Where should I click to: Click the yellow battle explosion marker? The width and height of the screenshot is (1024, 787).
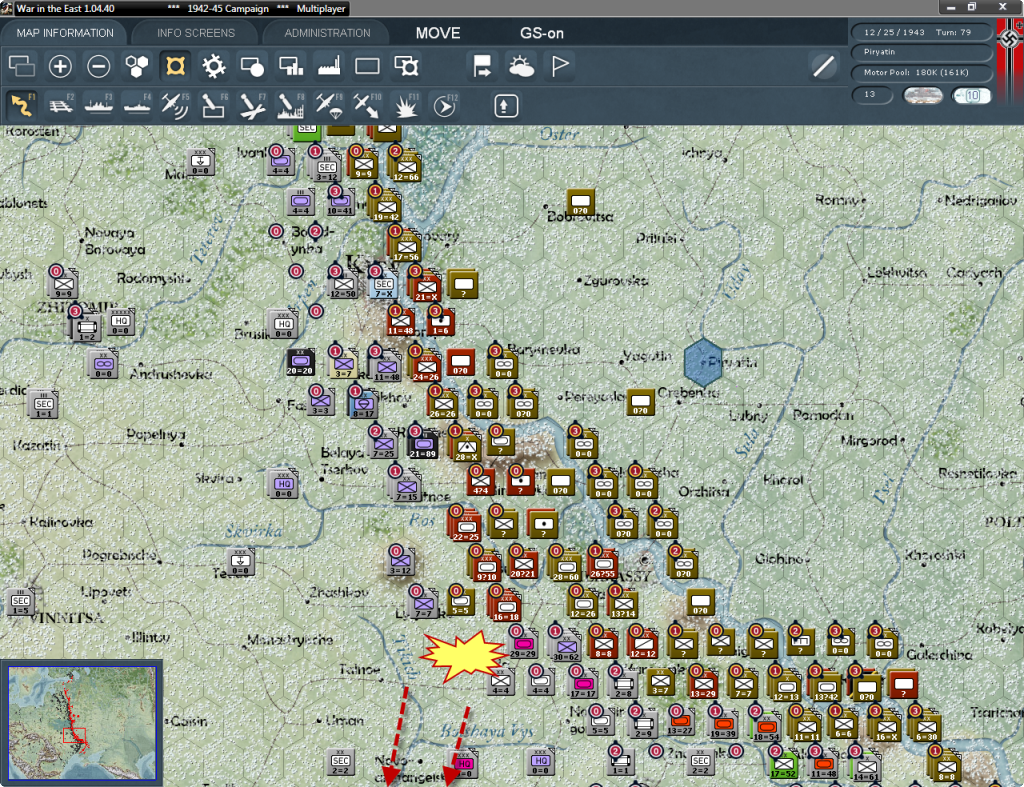(462, 656)
